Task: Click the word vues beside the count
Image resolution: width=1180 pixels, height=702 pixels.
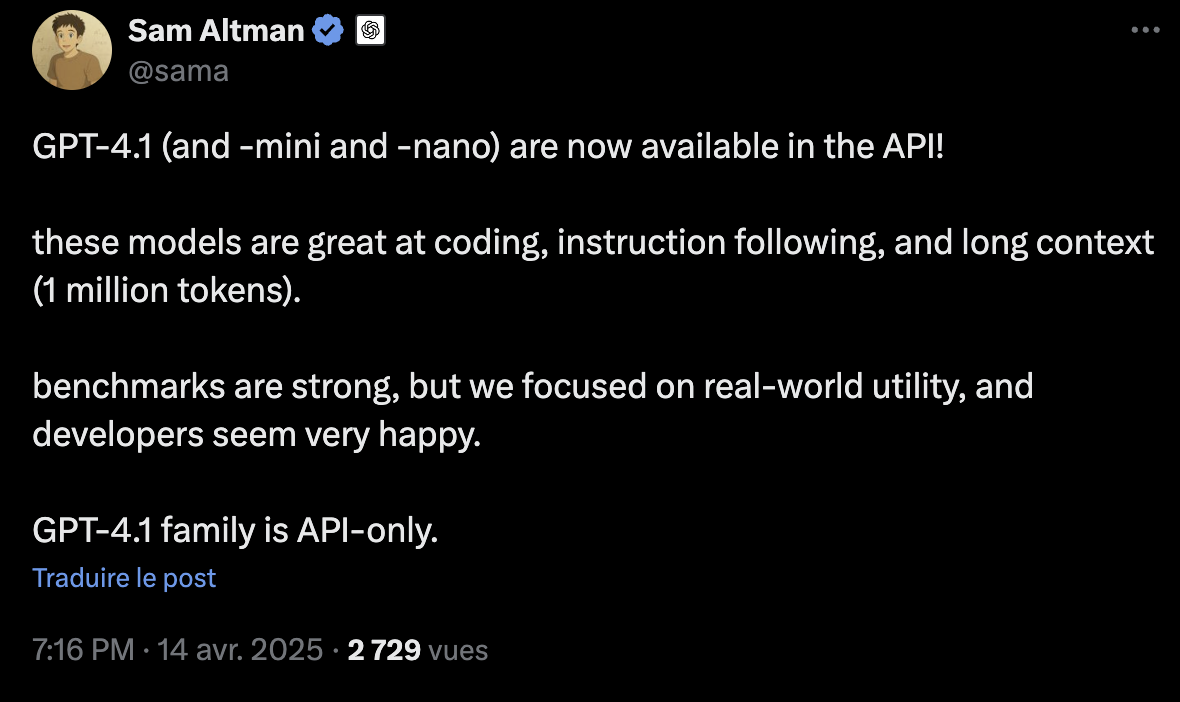Action: (x=458, y=650)
